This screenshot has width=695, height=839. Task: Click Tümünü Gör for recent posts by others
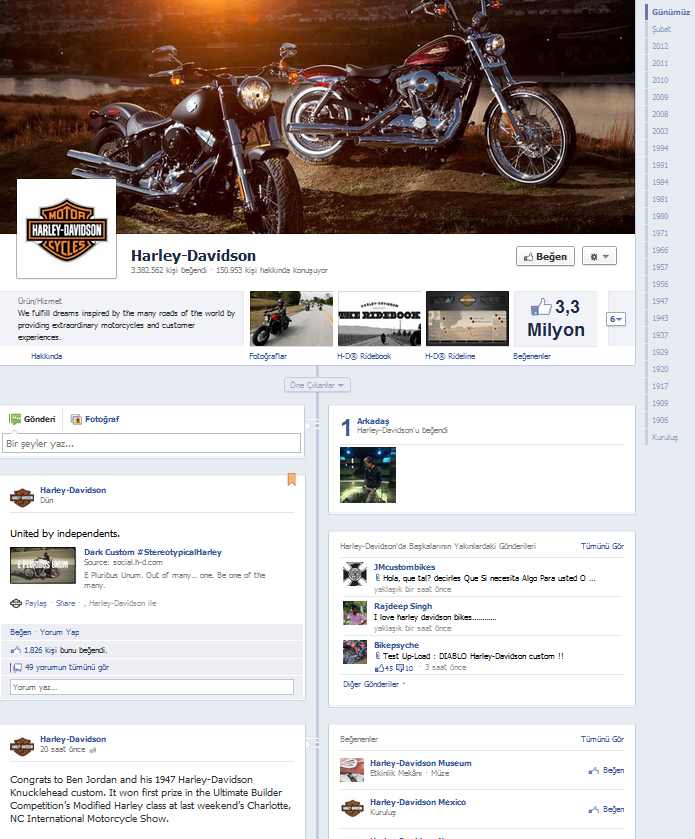pyautogui.click(x=602, y=546)
